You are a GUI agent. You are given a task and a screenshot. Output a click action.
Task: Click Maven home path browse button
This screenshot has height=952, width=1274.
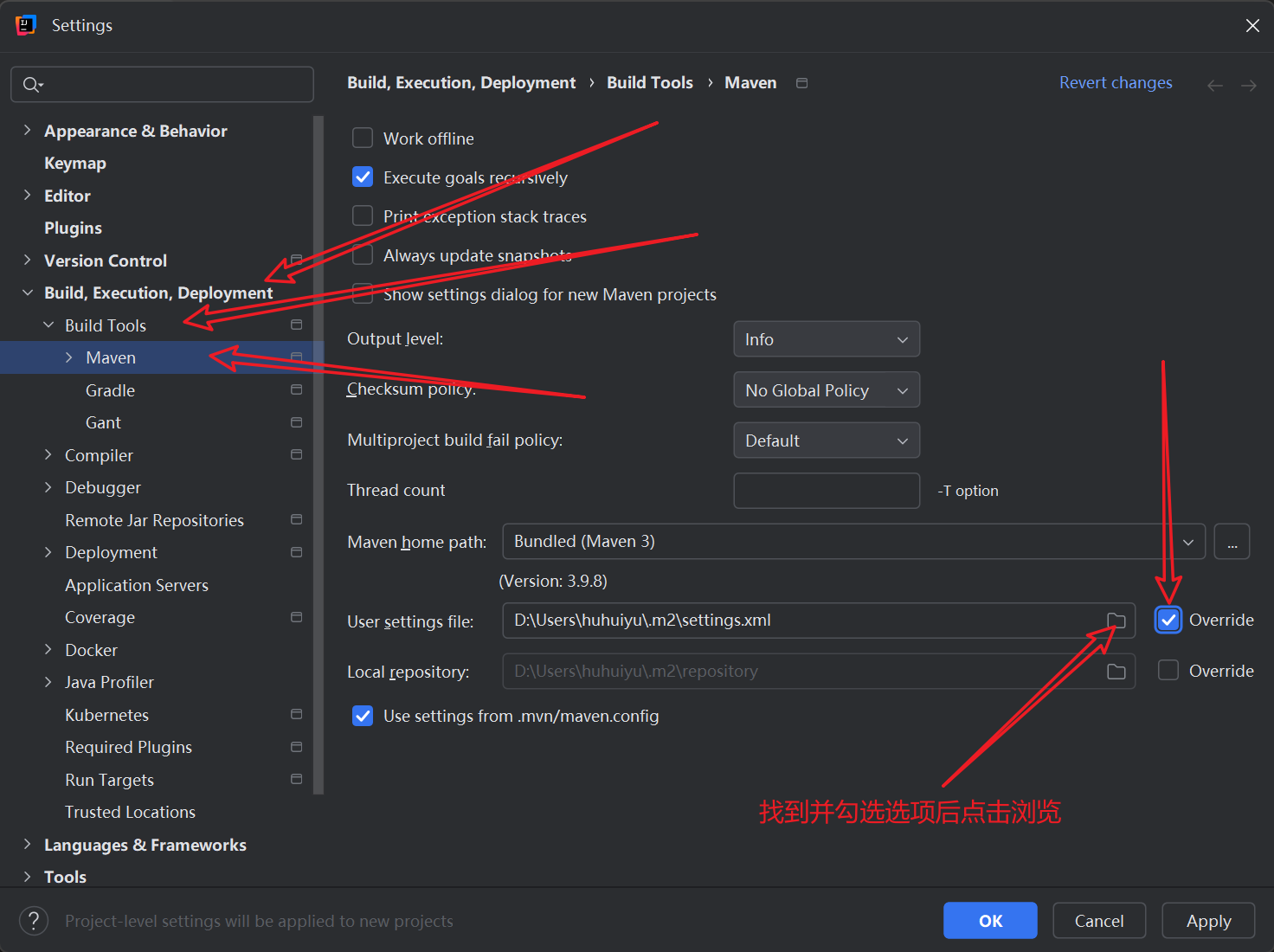(1232, 542)
